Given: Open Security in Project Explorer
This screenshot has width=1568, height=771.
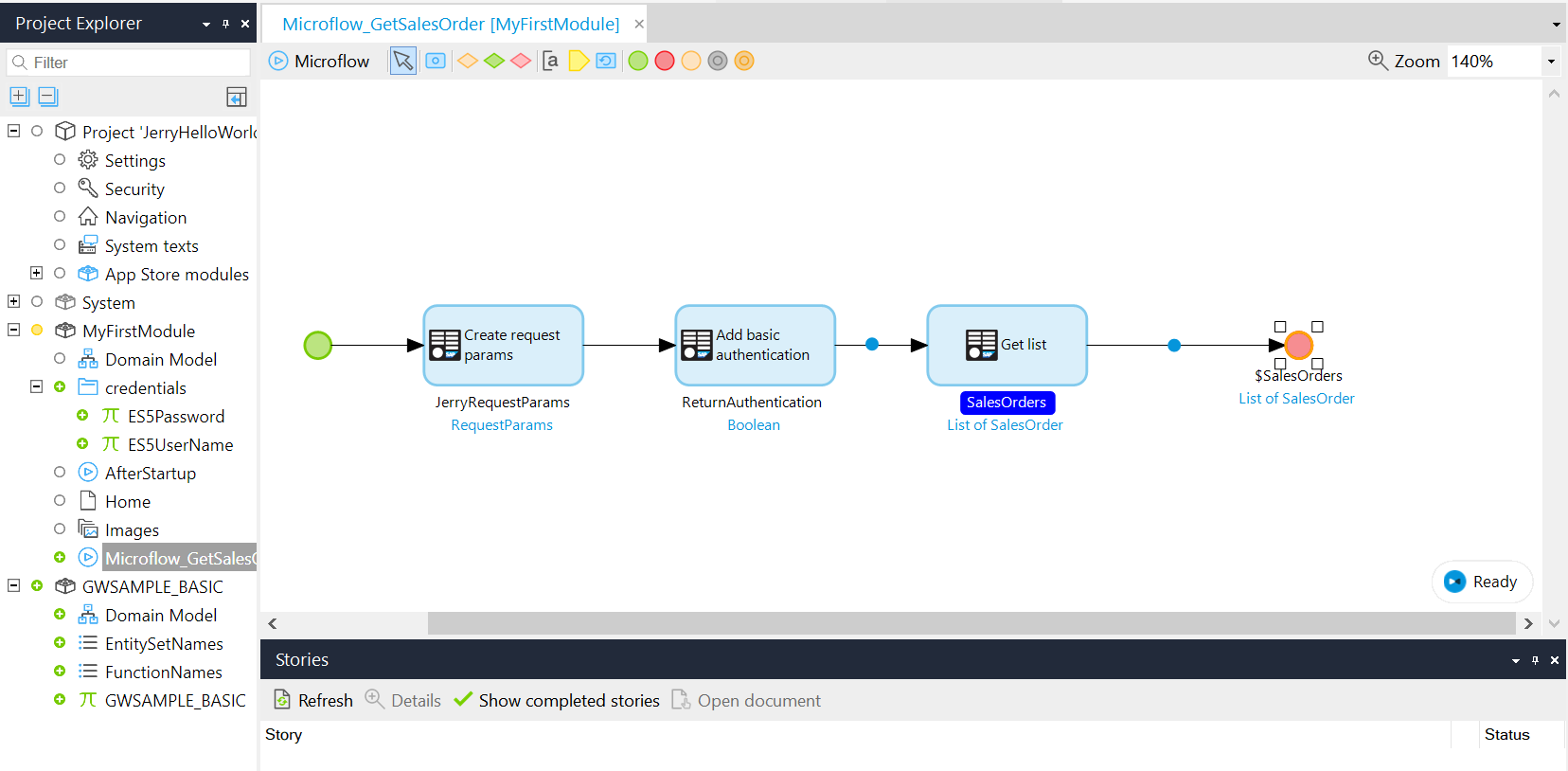Looking at the screenshot, I should click(134, 188).
